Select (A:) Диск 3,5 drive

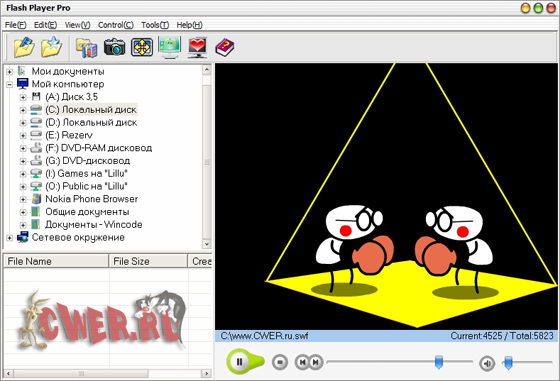tap(71, 97)
